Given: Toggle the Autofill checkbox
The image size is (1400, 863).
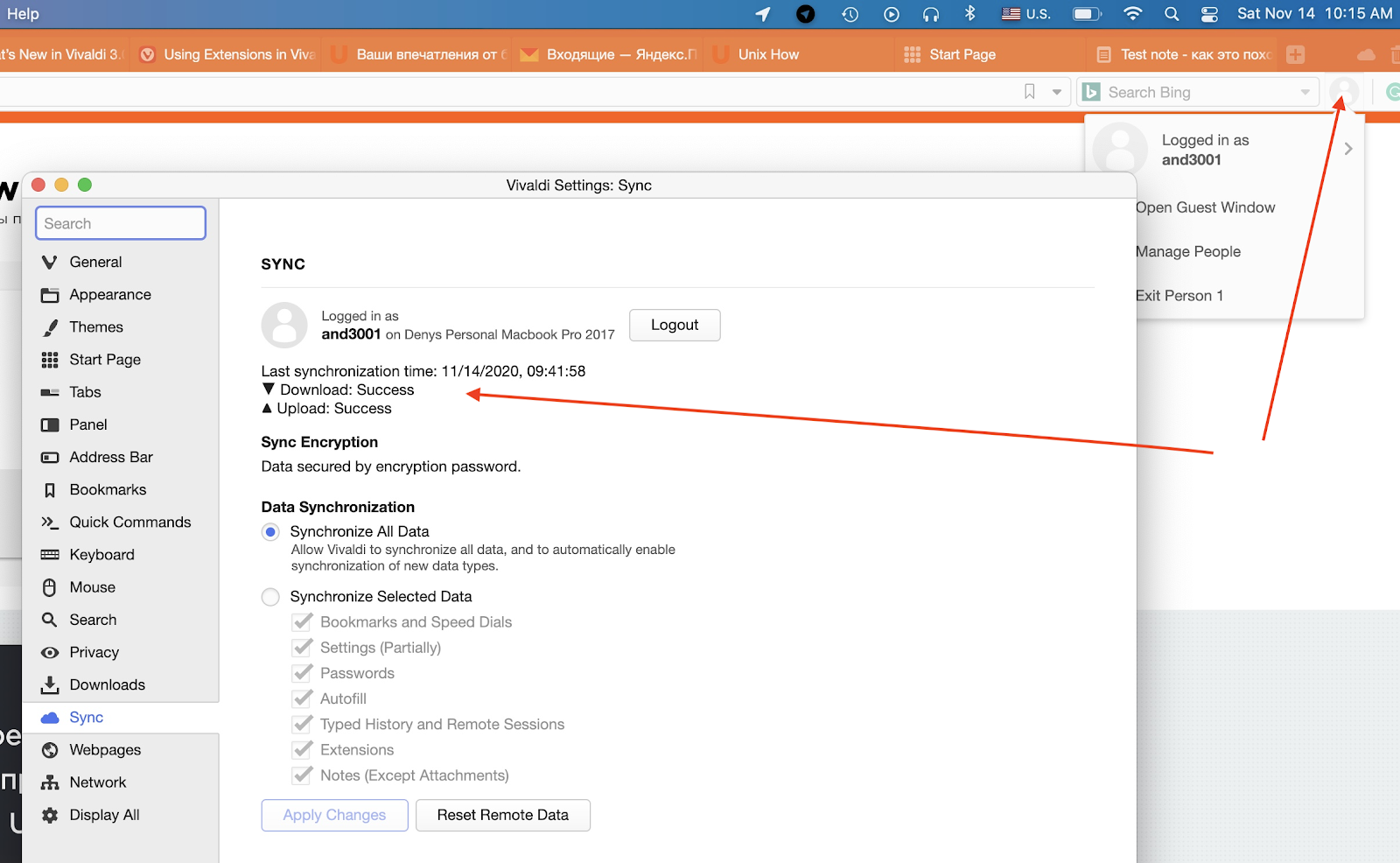Looking at the screenshot, I should coord(302,698).
